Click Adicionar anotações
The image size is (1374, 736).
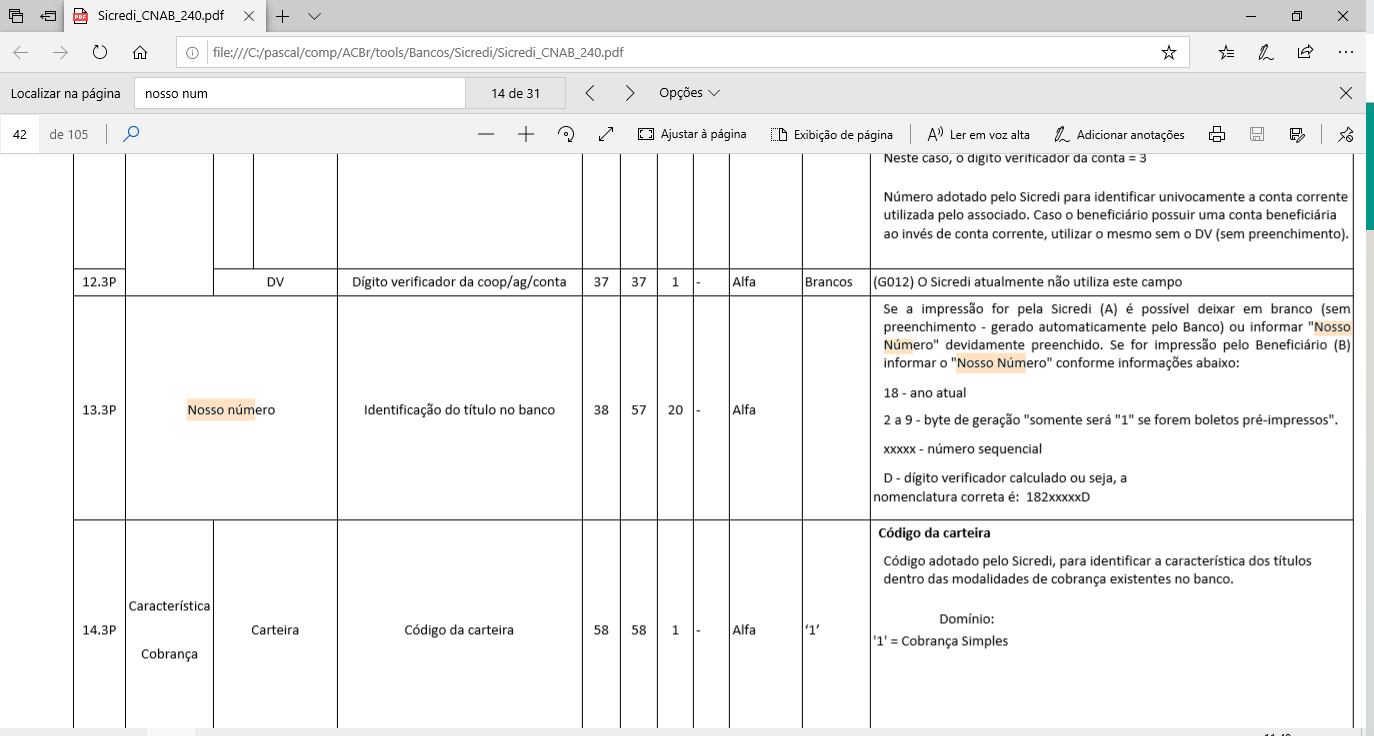point(1120,134)
